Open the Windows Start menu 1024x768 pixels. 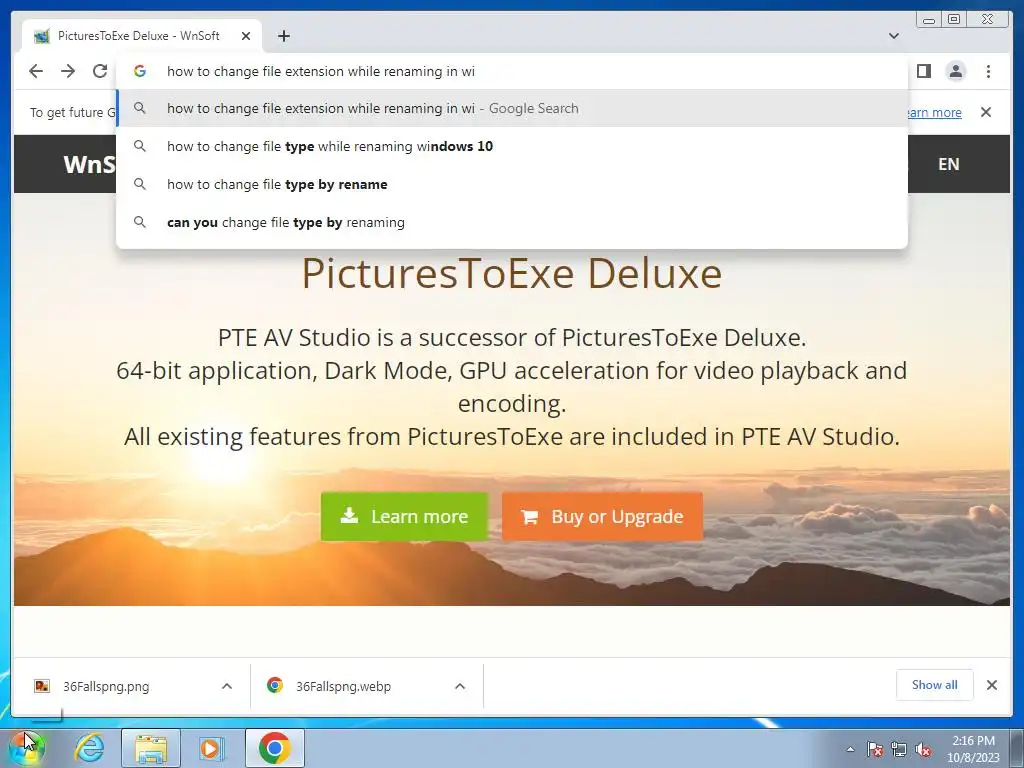click(26, 748)
